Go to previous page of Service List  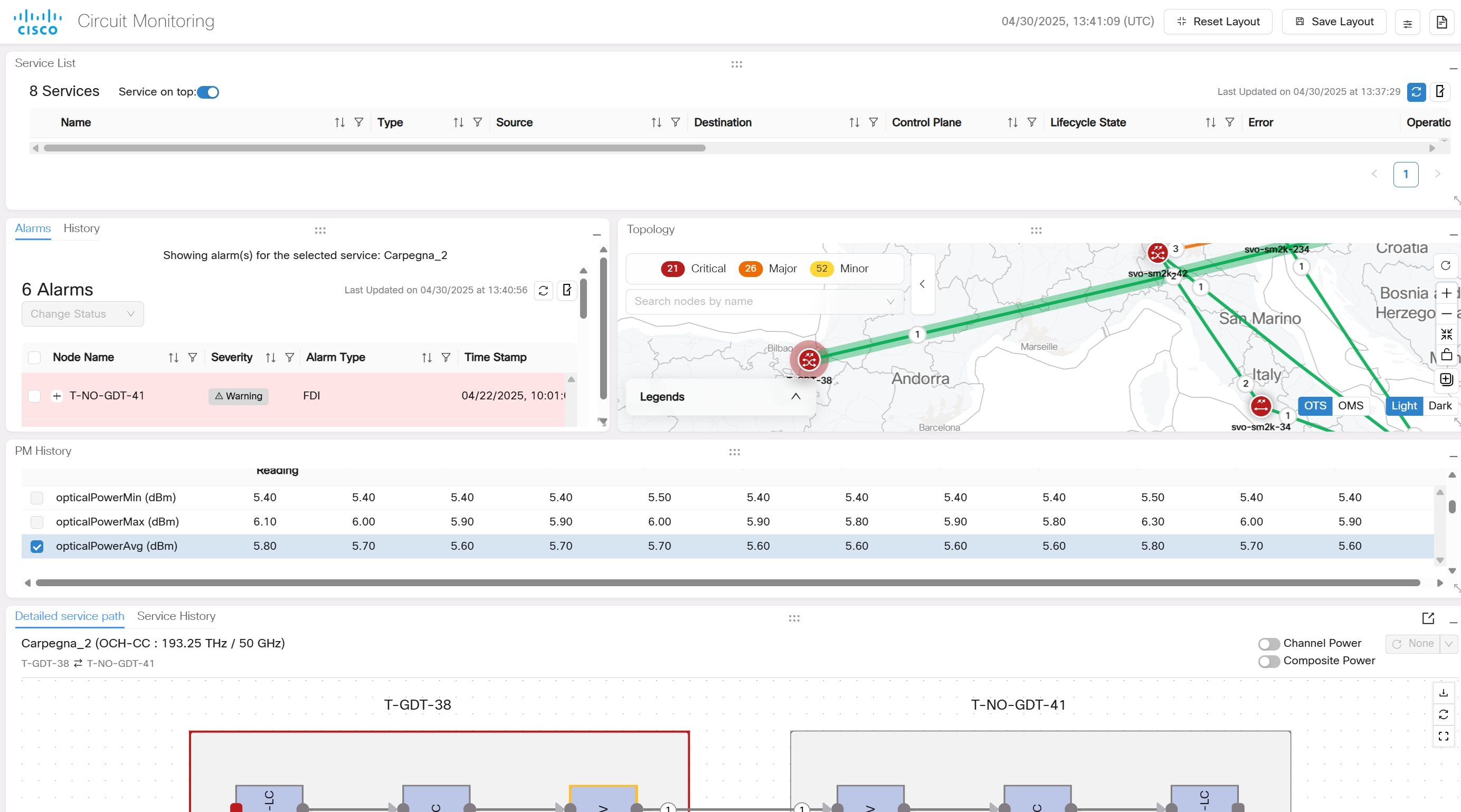1374,174
